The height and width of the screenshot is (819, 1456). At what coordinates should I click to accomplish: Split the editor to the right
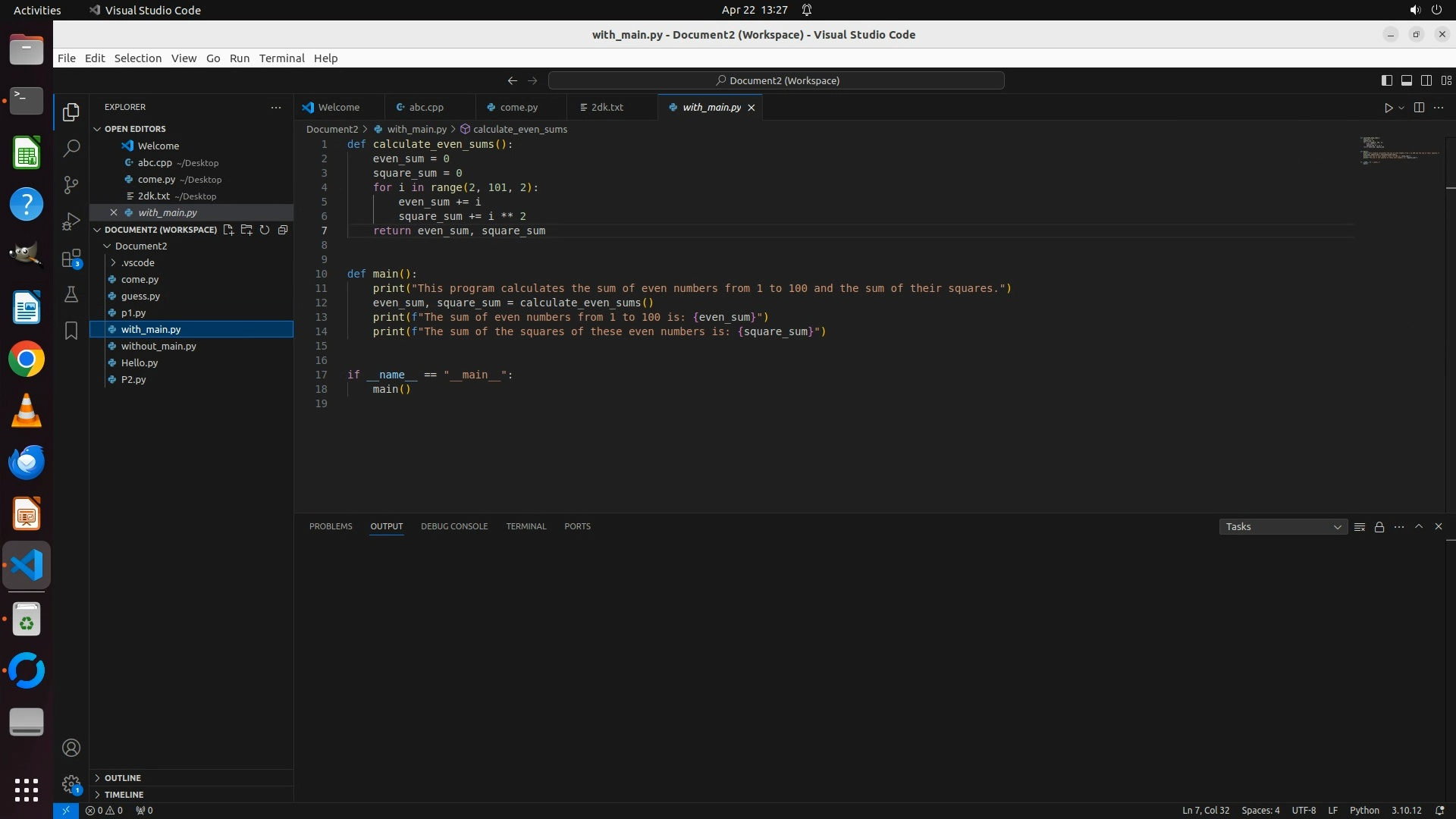pyautogui.click(x=1419, y=108)
